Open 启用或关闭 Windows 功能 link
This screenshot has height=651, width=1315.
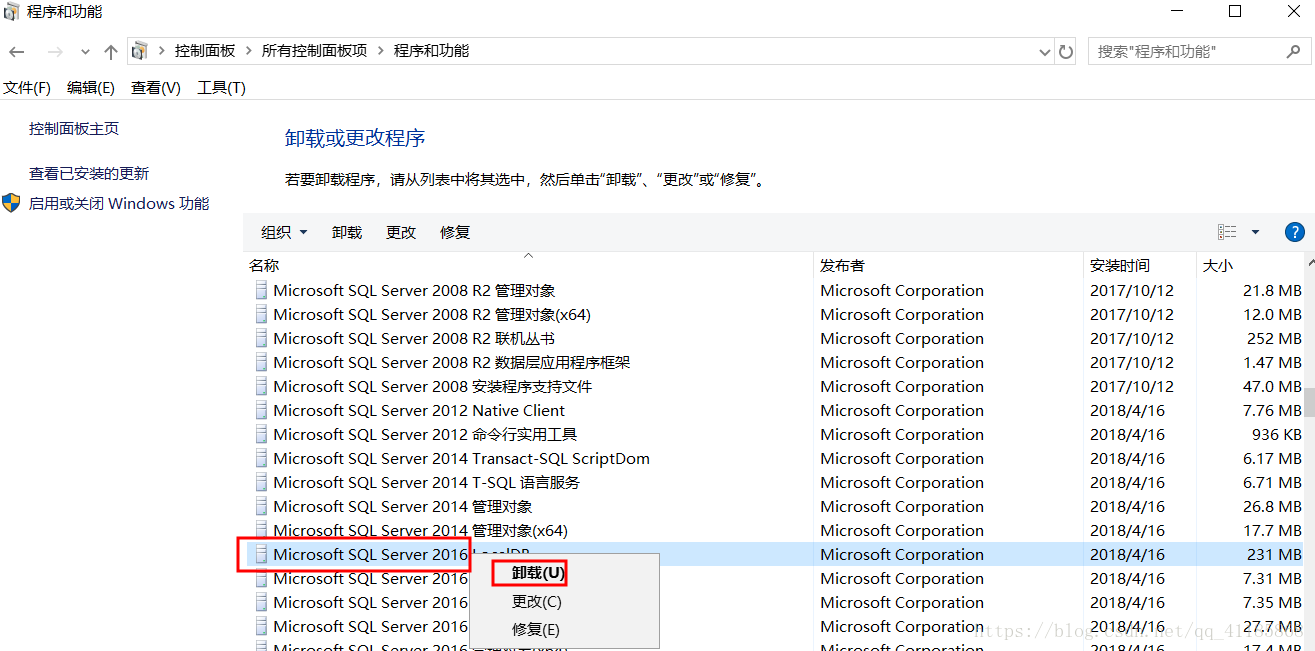pos(119,204)
